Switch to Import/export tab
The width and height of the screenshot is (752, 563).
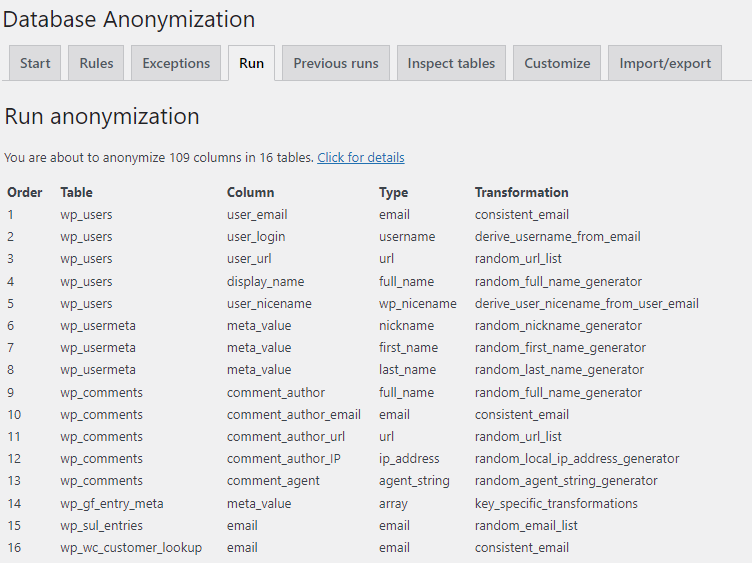point(665,63)
